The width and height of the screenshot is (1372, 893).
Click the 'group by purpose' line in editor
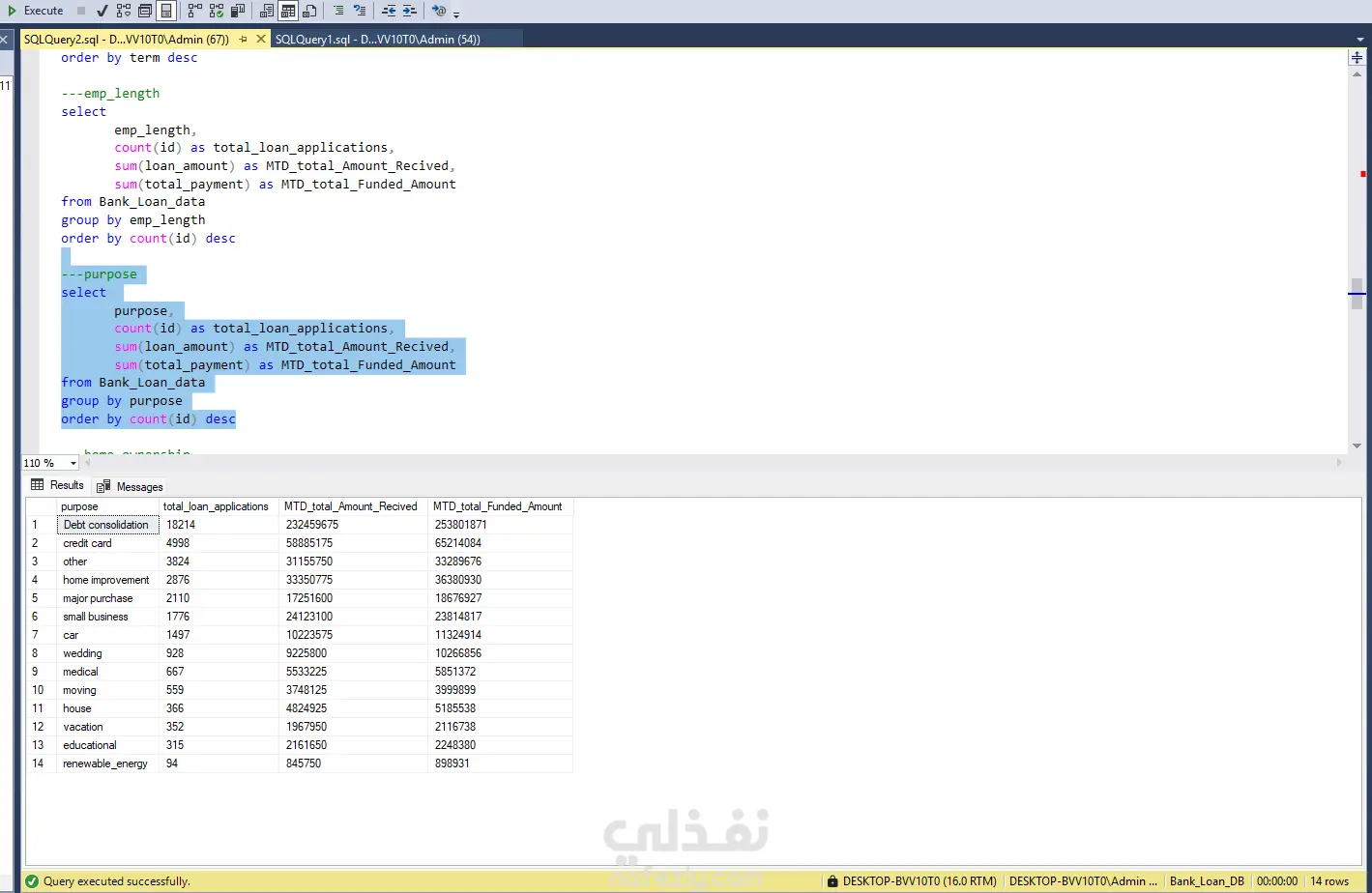point(122,401)
